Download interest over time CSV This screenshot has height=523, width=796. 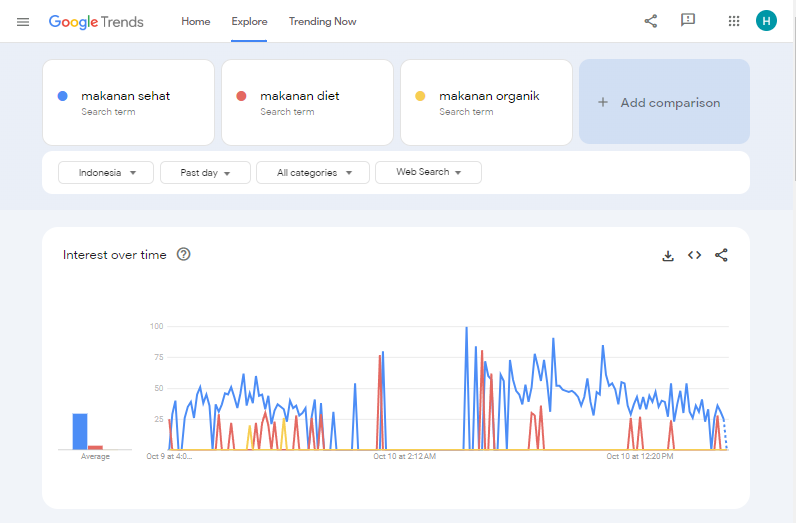[668, 255]
